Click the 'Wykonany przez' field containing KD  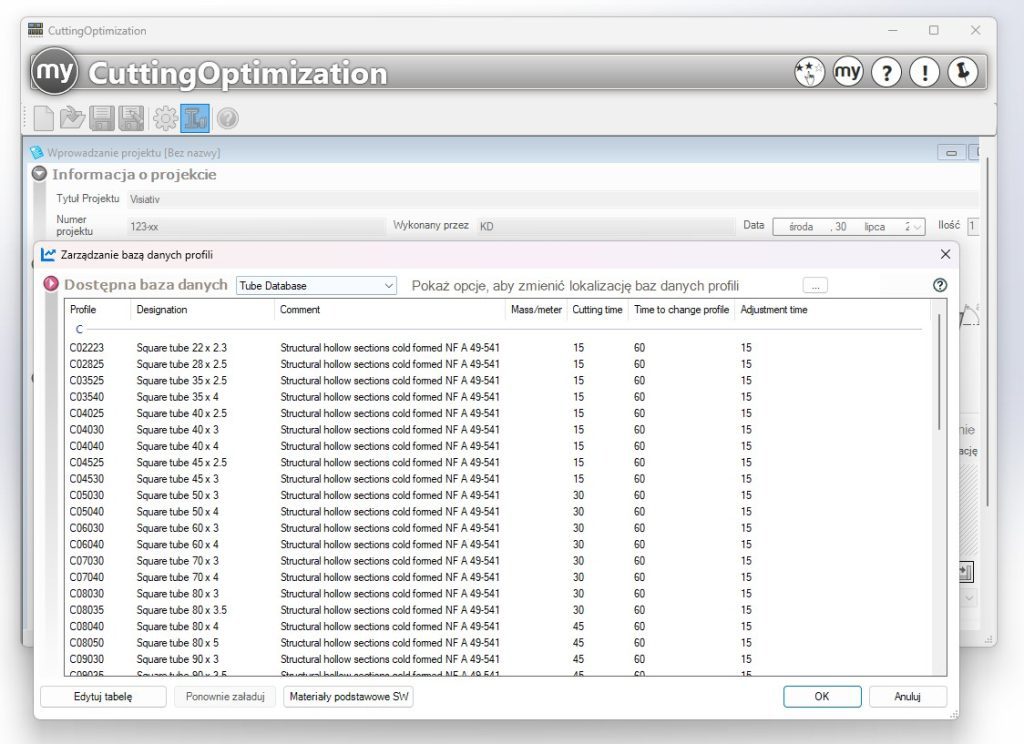tap(605, 227)
